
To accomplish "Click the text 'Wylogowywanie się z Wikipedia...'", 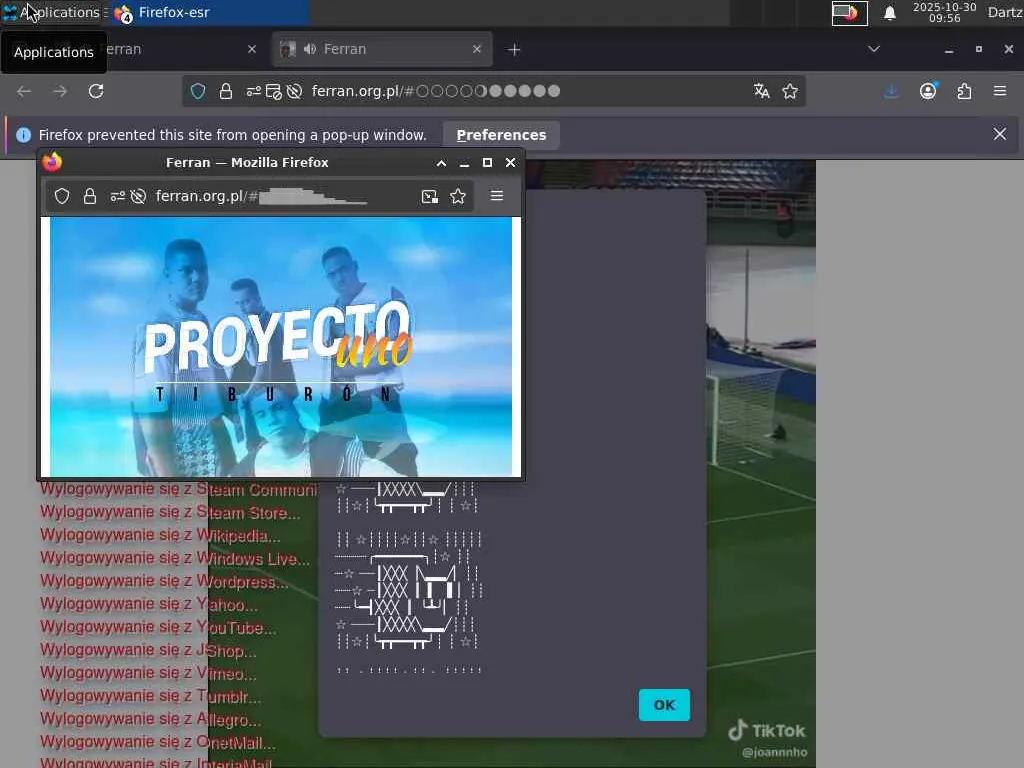I will [160, 535].
